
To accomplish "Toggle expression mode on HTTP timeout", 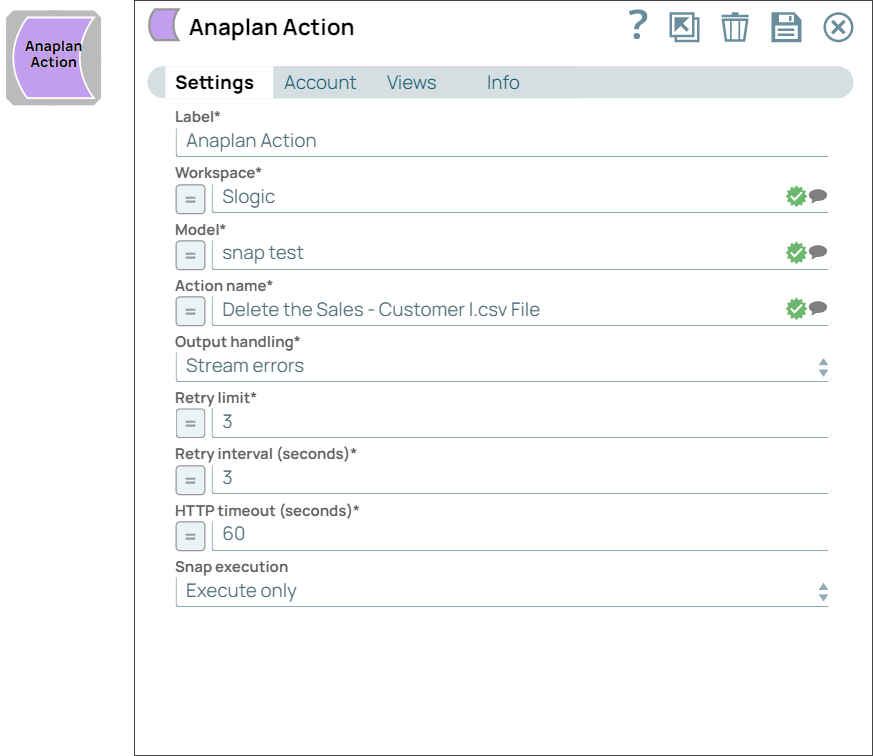I will (x=190, y=536).
